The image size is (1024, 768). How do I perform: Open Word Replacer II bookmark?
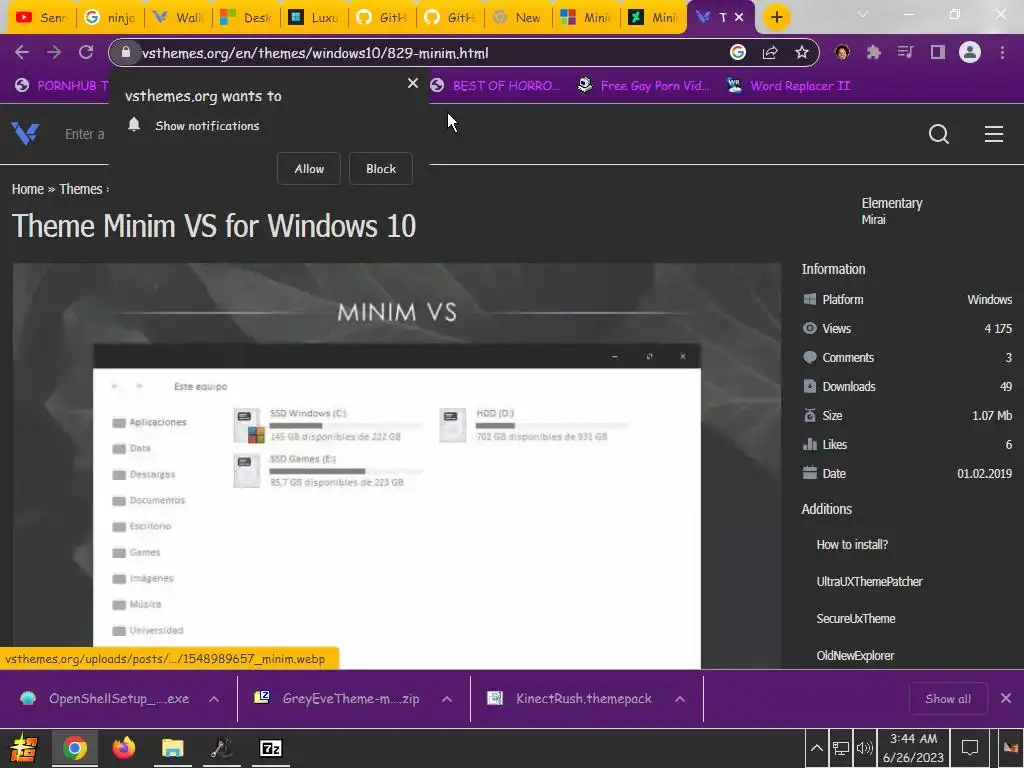pos(788,86)
